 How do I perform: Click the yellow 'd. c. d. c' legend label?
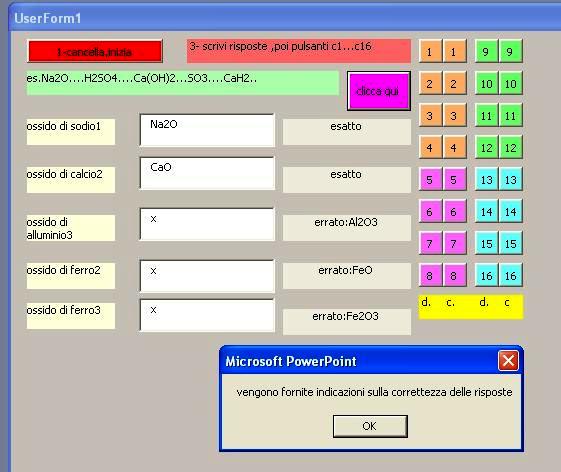coord(471,307)
